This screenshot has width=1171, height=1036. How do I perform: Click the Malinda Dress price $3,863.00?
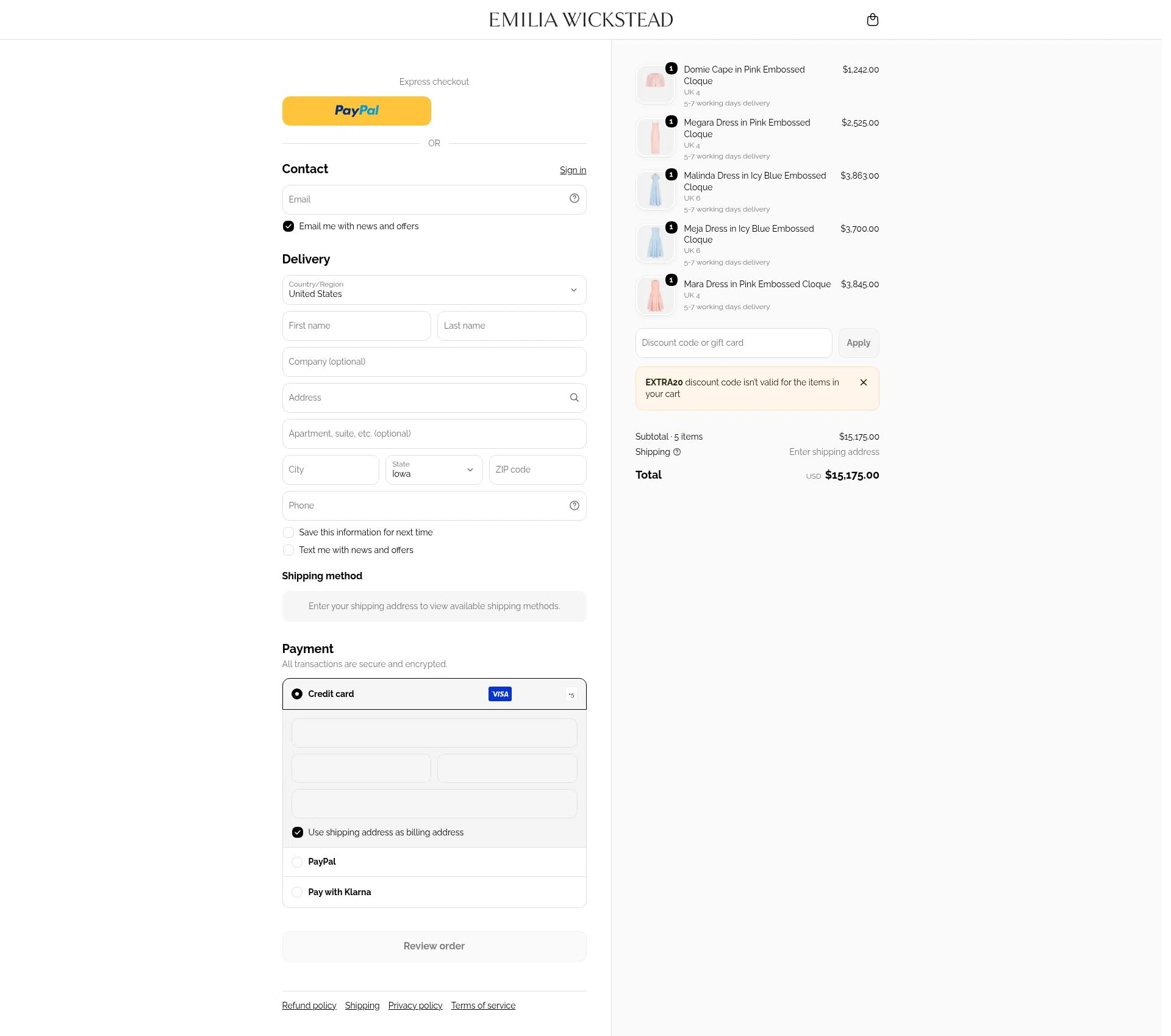[860, 176]
